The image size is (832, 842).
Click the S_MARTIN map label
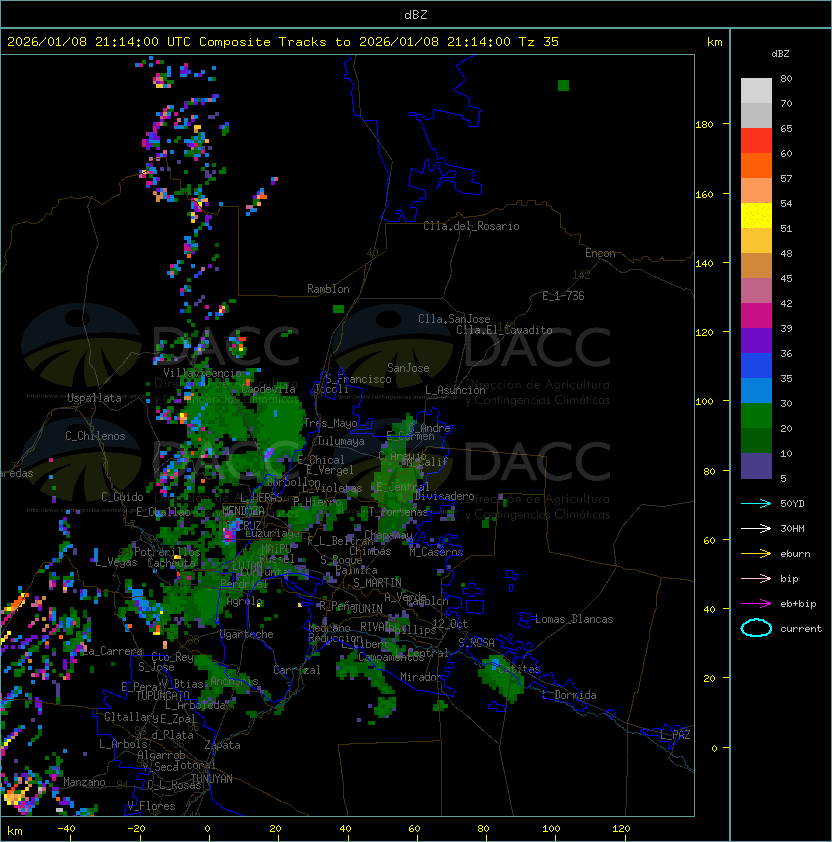point(378,583)
